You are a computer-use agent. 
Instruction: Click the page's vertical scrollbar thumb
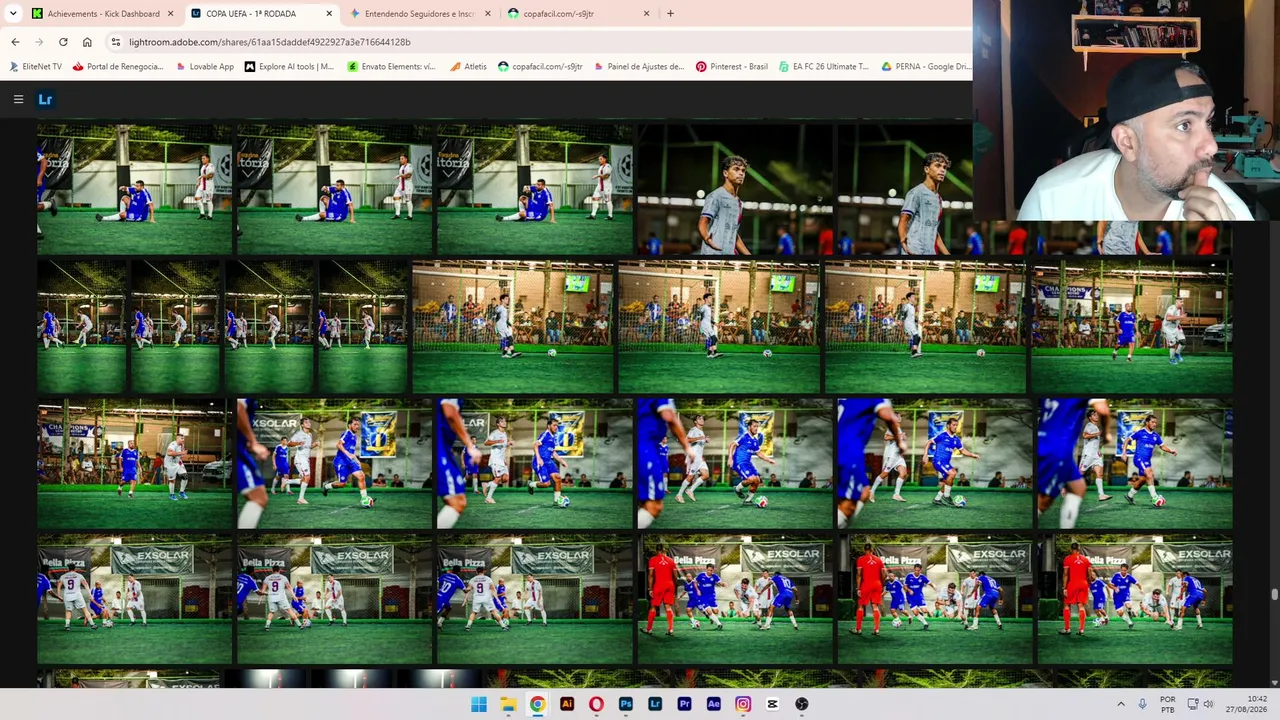click(1274, 594)
